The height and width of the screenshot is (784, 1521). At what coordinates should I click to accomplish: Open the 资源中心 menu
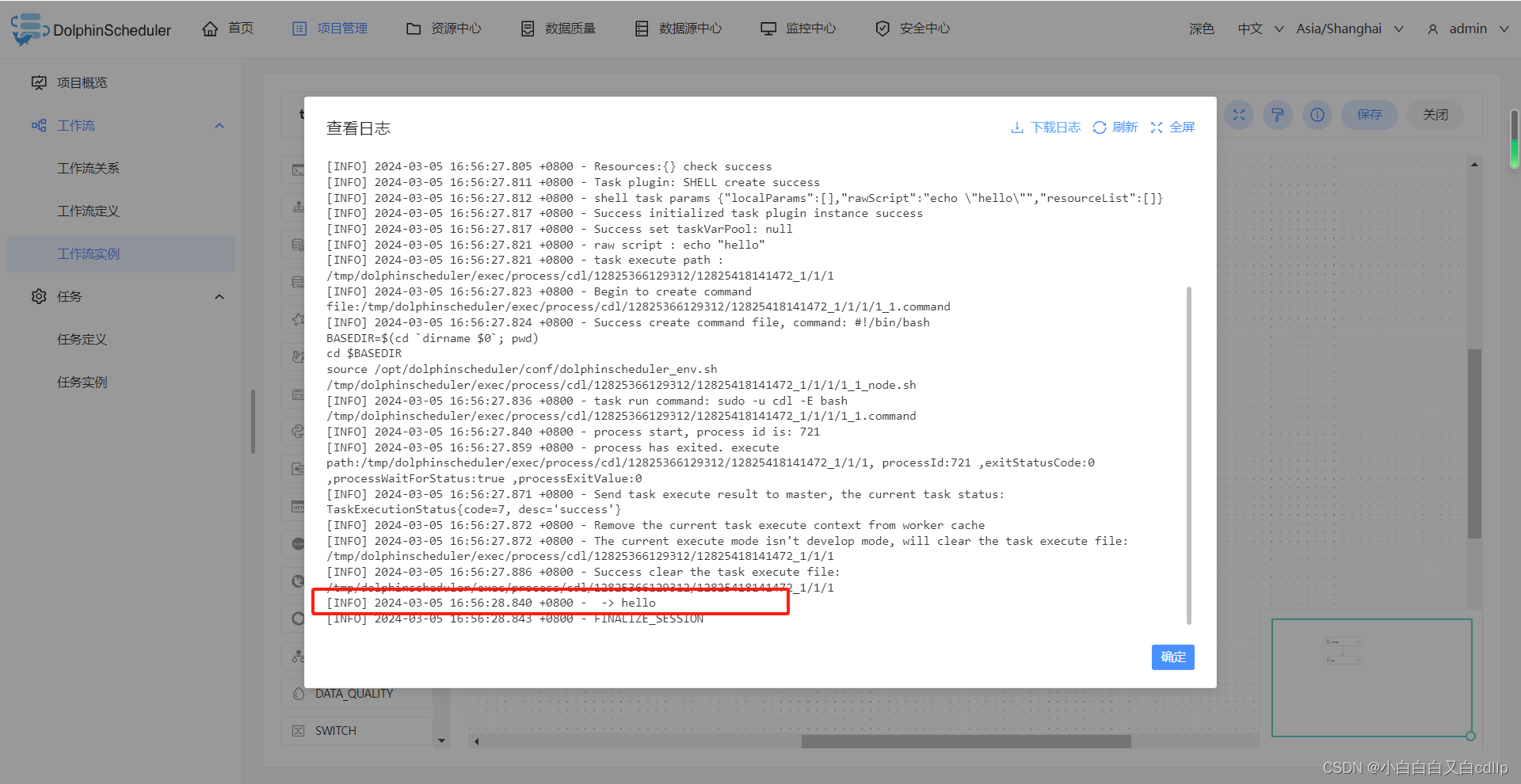point(444,29)
